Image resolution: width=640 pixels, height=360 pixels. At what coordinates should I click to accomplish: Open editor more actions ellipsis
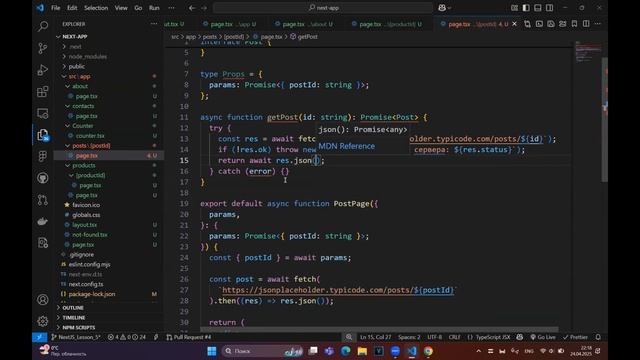598,24
